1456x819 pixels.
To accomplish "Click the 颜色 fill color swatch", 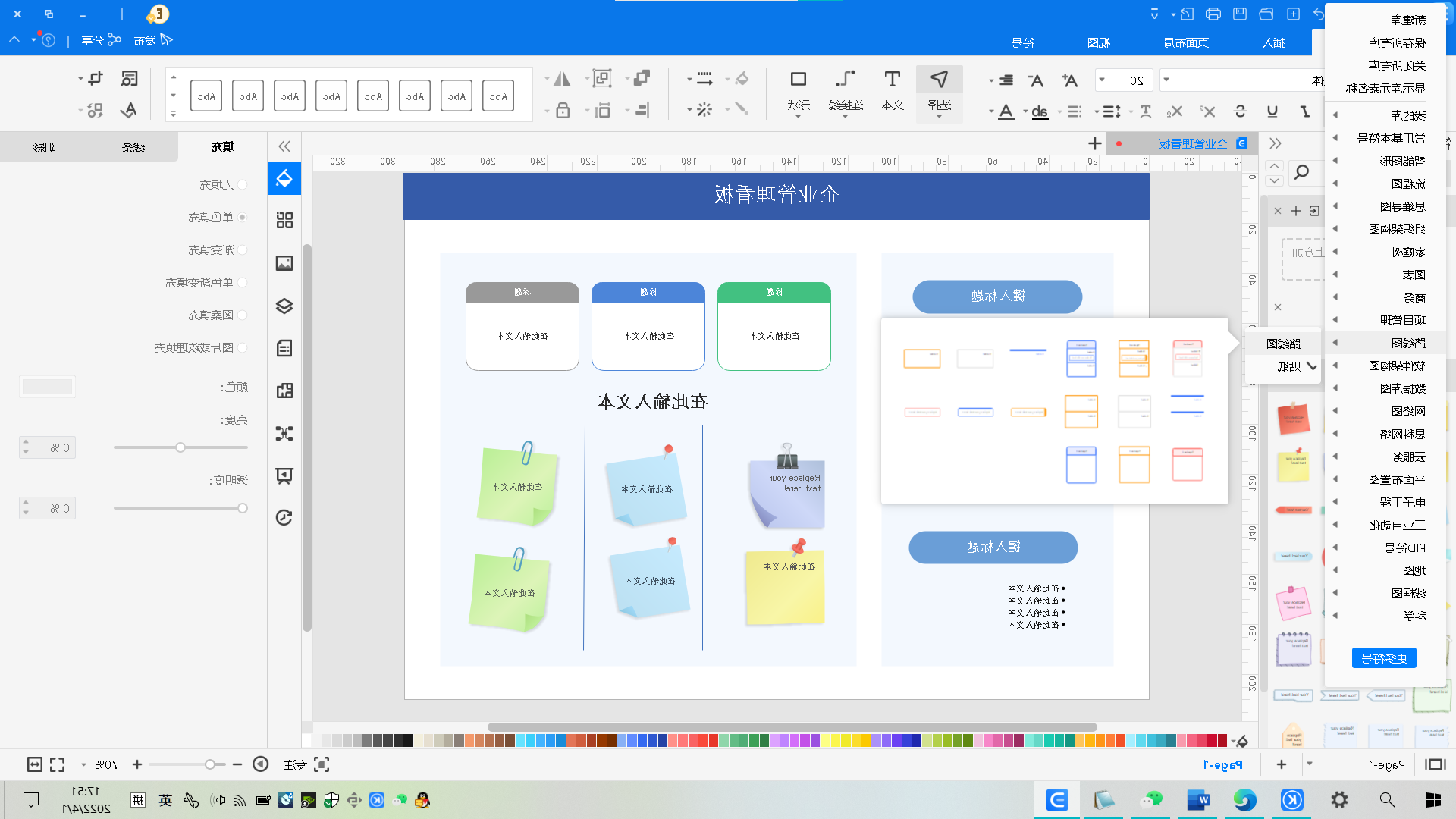I will coord(47,388).
